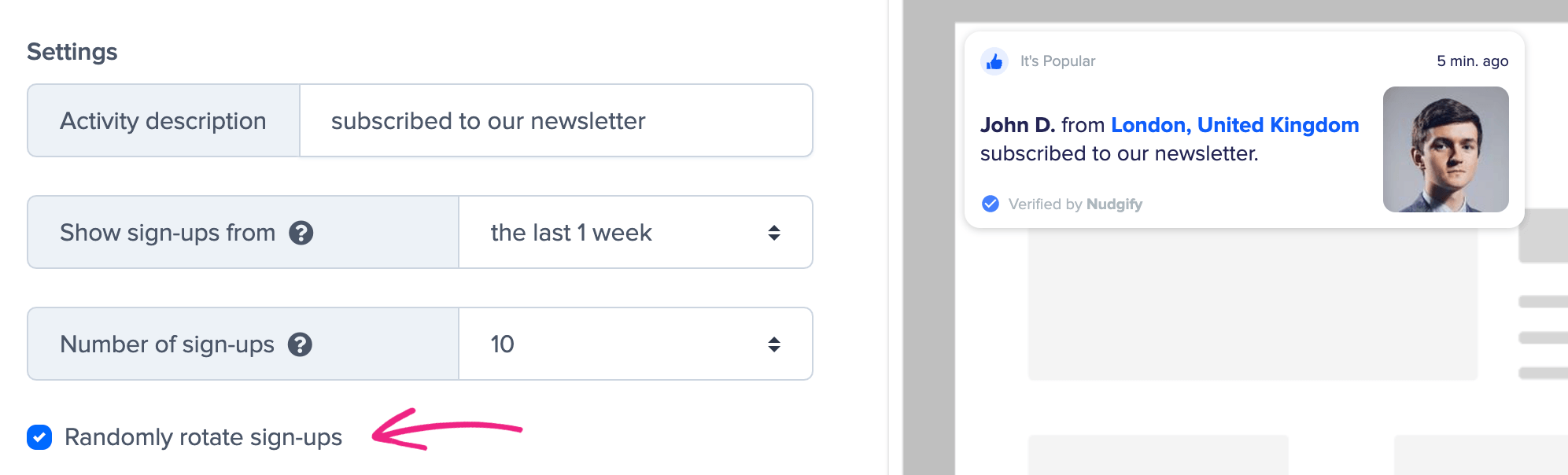Click the "Randomly rotate sign-ups" label text

[x=203, y=437]
